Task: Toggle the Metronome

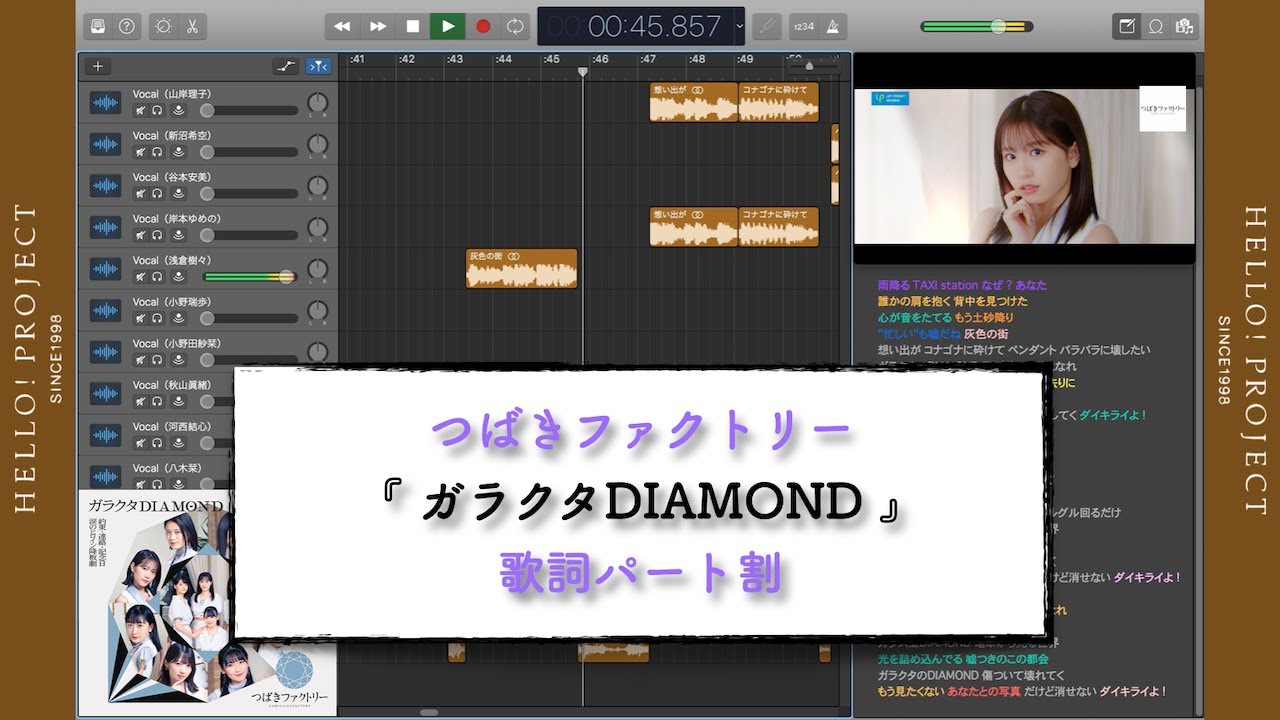Action: coord(833,26)
